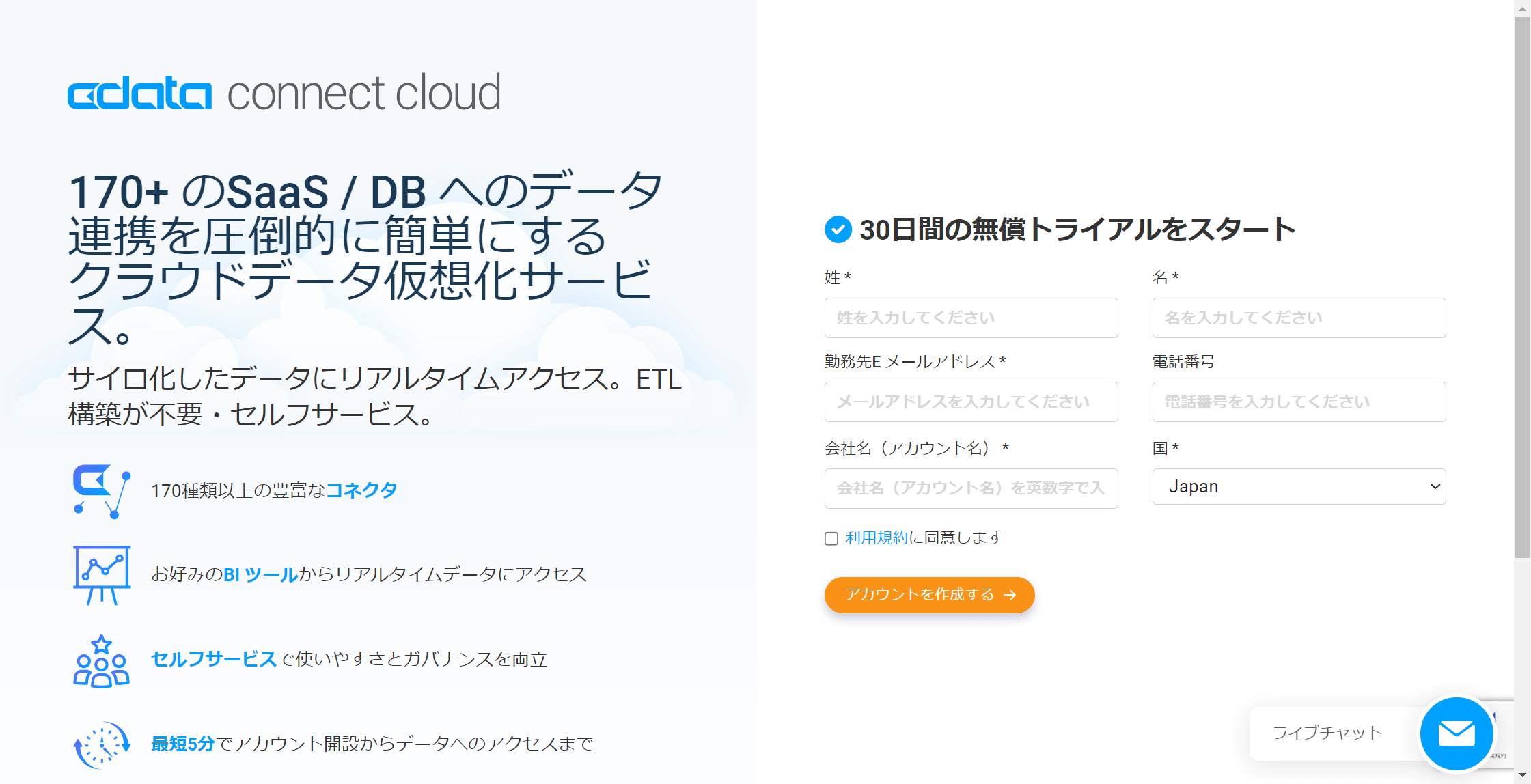Open the BI ツール link

pos(260,574)
